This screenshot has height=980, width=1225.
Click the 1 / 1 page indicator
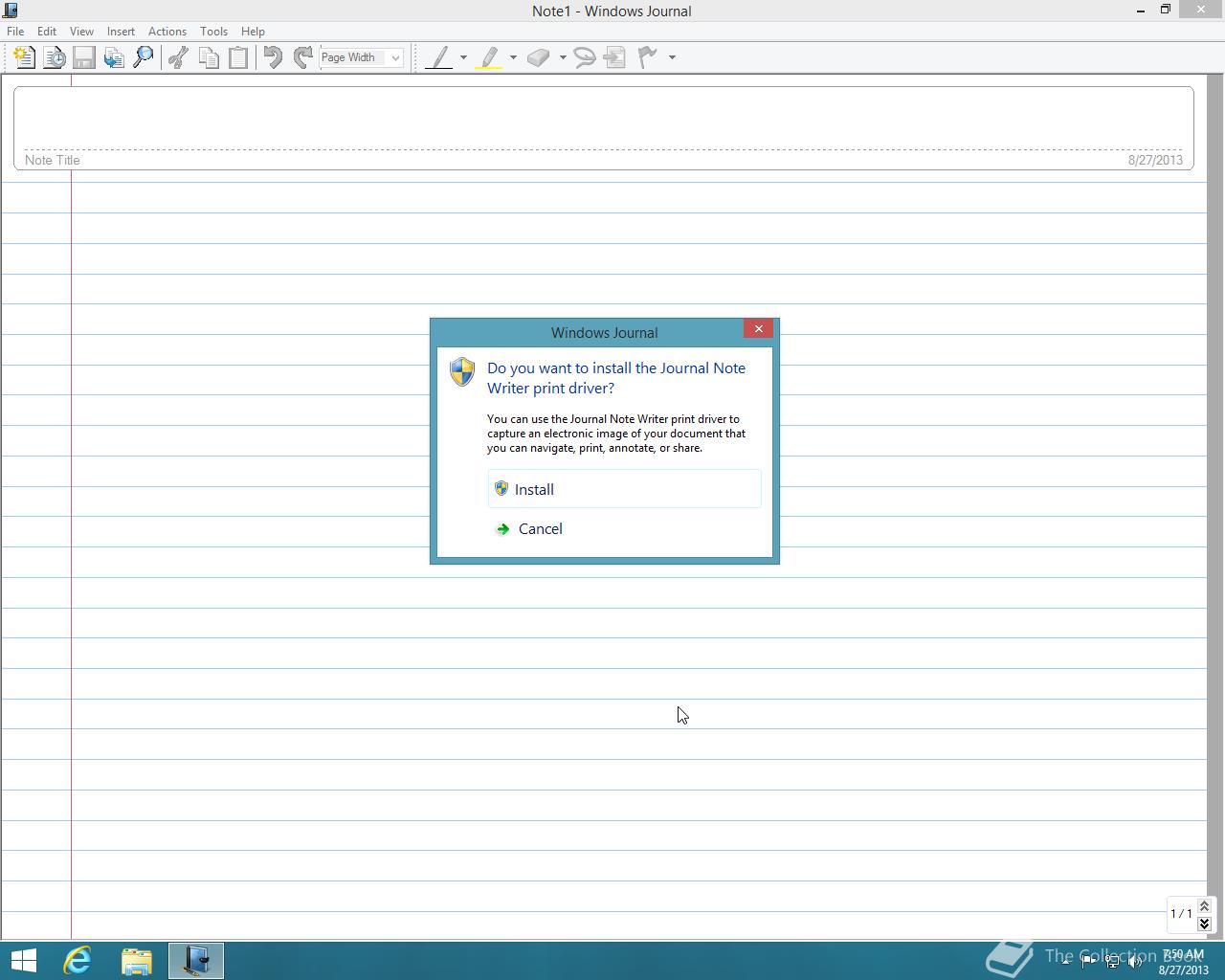click(1181, 914)
